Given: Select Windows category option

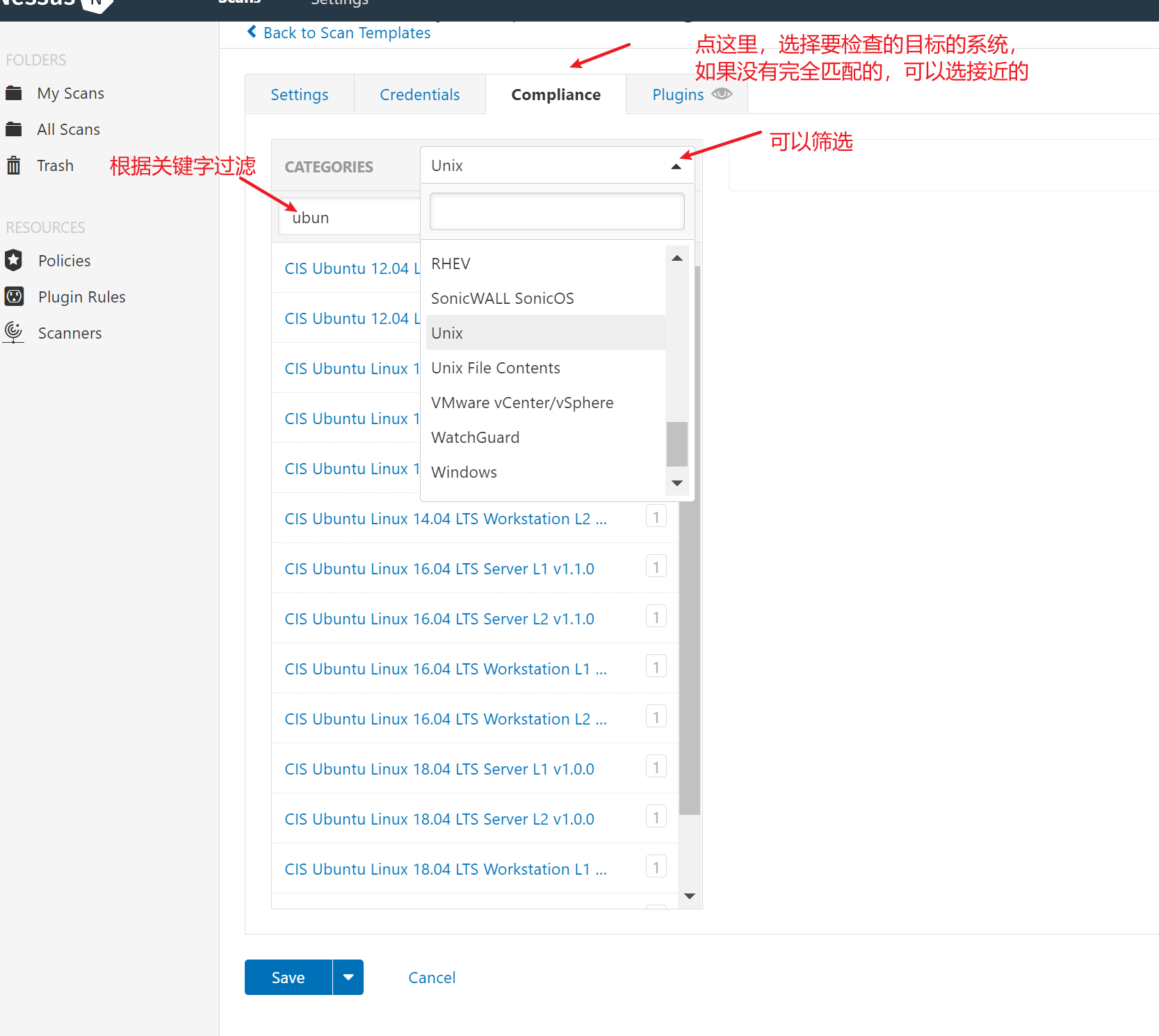Looking at the screenshot, I should click(x=545, y=472).
